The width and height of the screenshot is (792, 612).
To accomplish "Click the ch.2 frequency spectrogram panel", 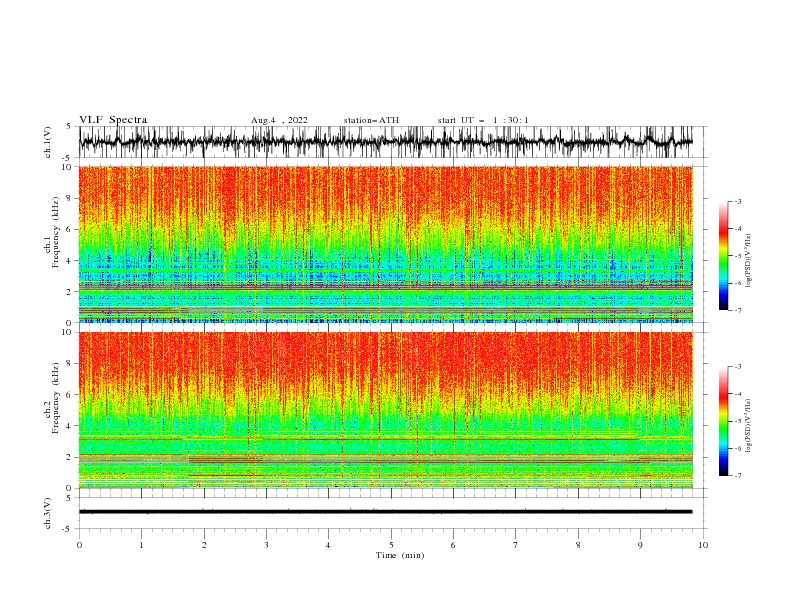I will [x=386, y=410].
